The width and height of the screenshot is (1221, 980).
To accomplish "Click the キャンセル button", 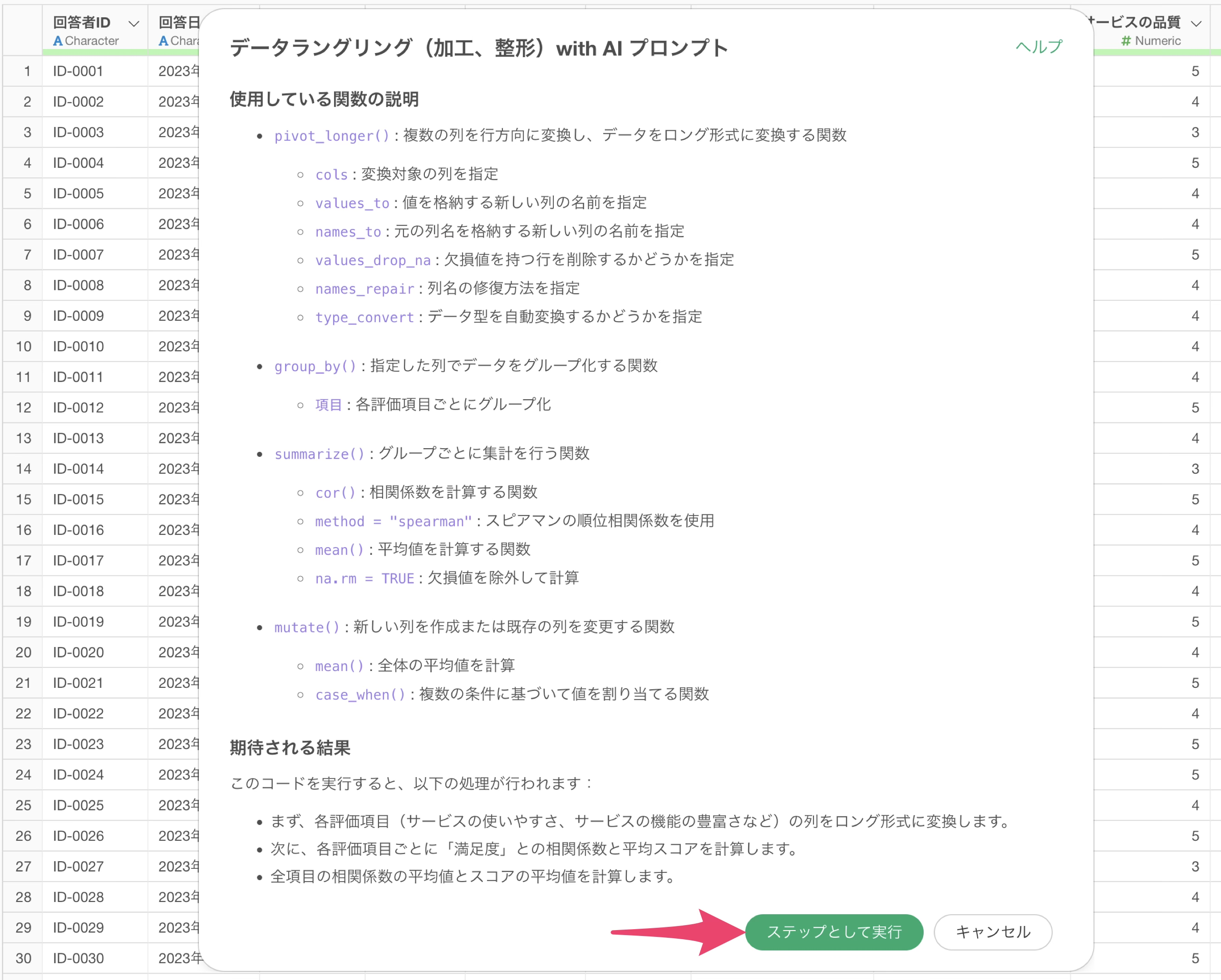I will [992, 931].
